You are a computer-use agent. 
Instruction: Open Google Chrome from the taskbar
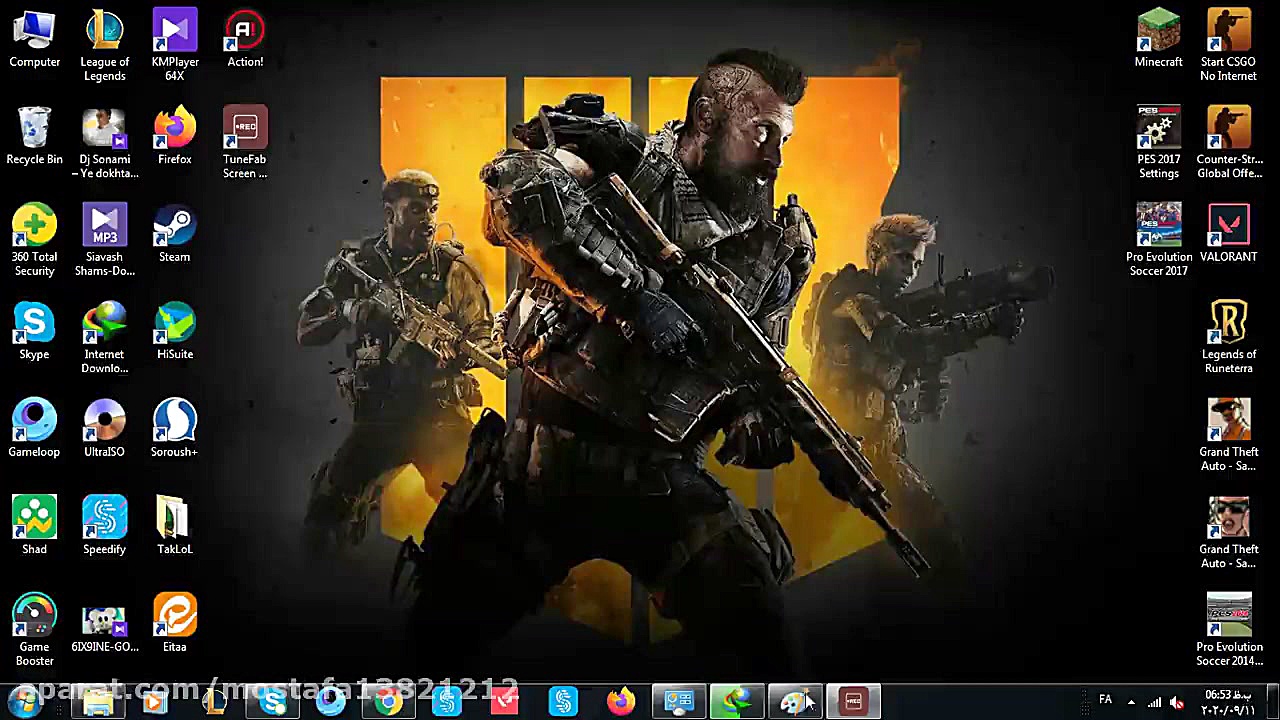click(x=388, y=702)
